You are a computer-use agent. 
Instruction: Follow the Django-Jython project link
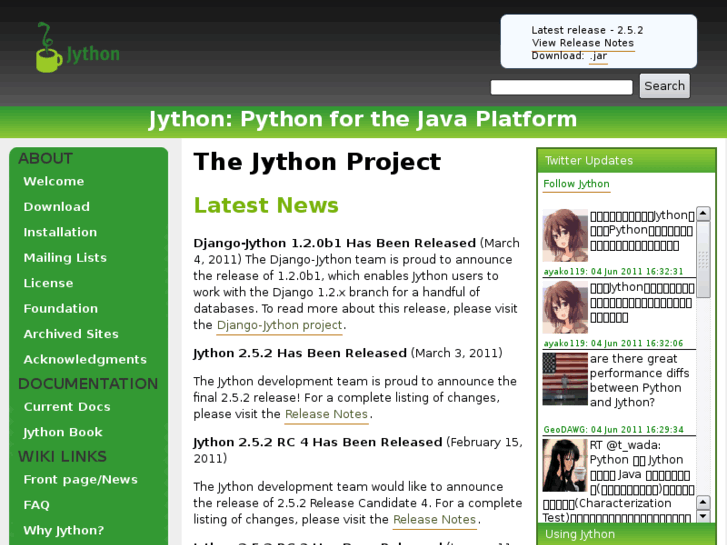point(280,325)
